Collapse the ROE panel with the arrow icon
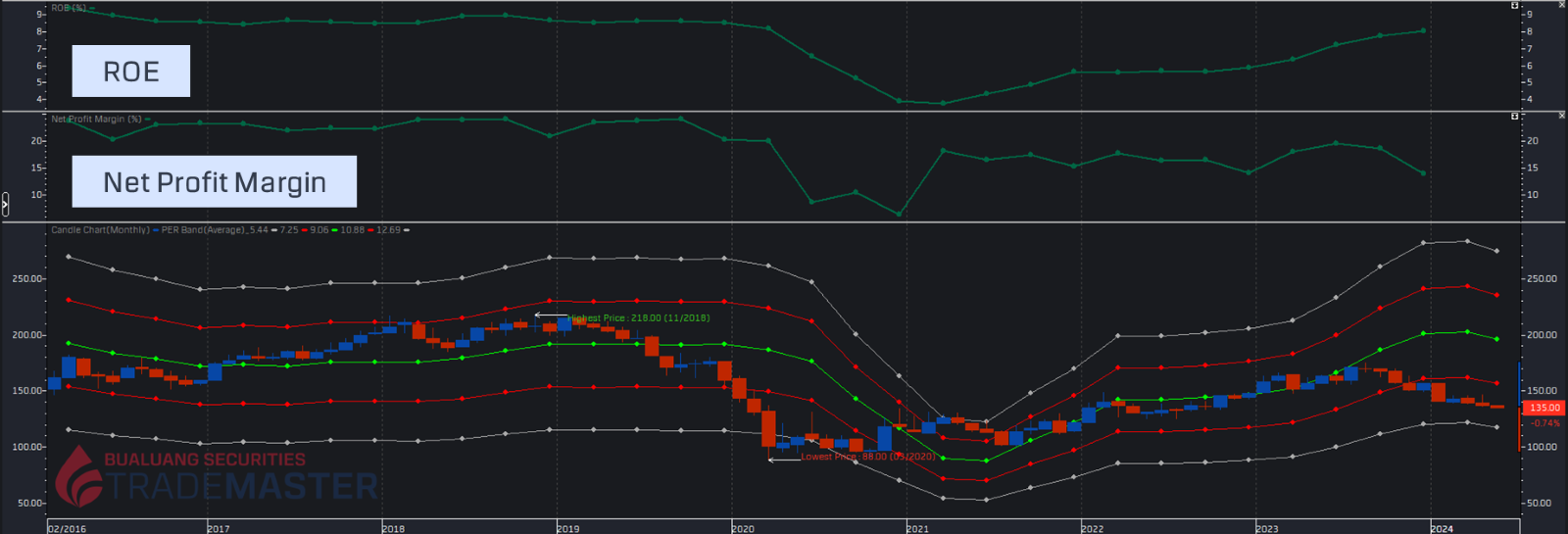 tap(1515, 5)
